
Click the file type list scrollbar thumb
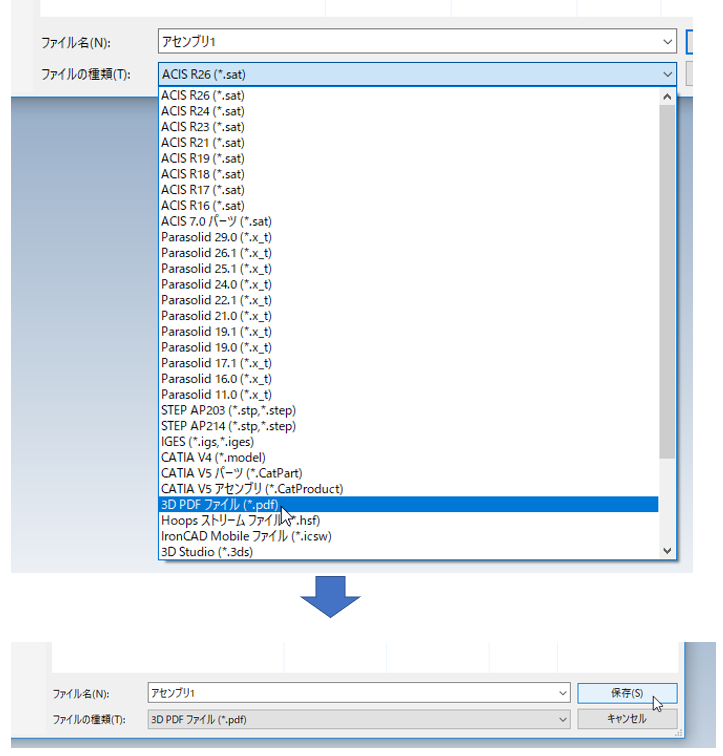click(x=667, y=282)
